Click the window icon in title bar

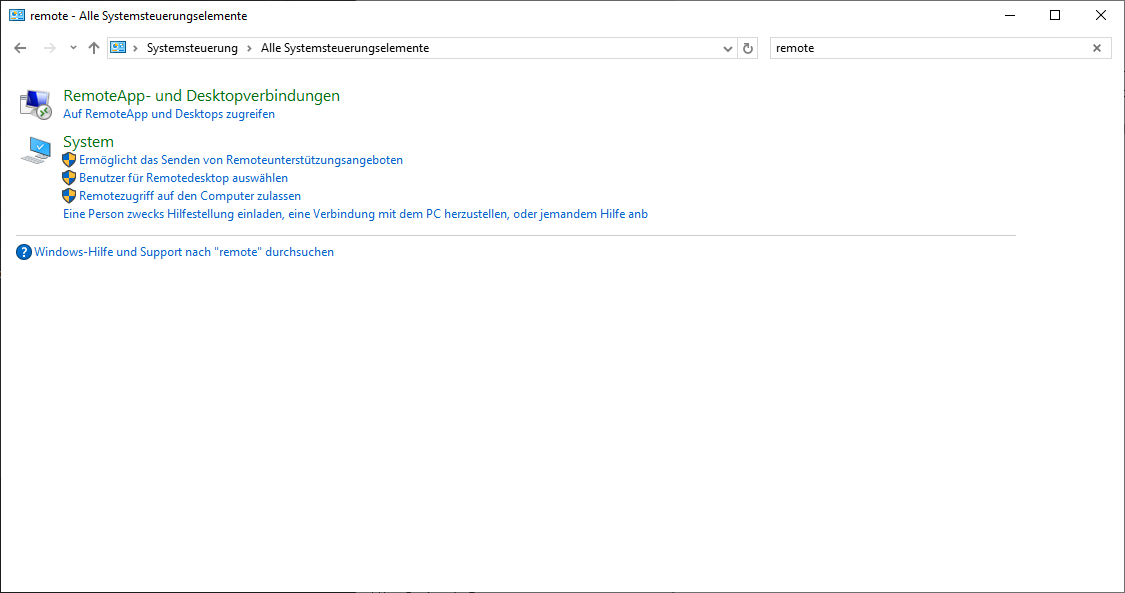(x=17, y=15)
